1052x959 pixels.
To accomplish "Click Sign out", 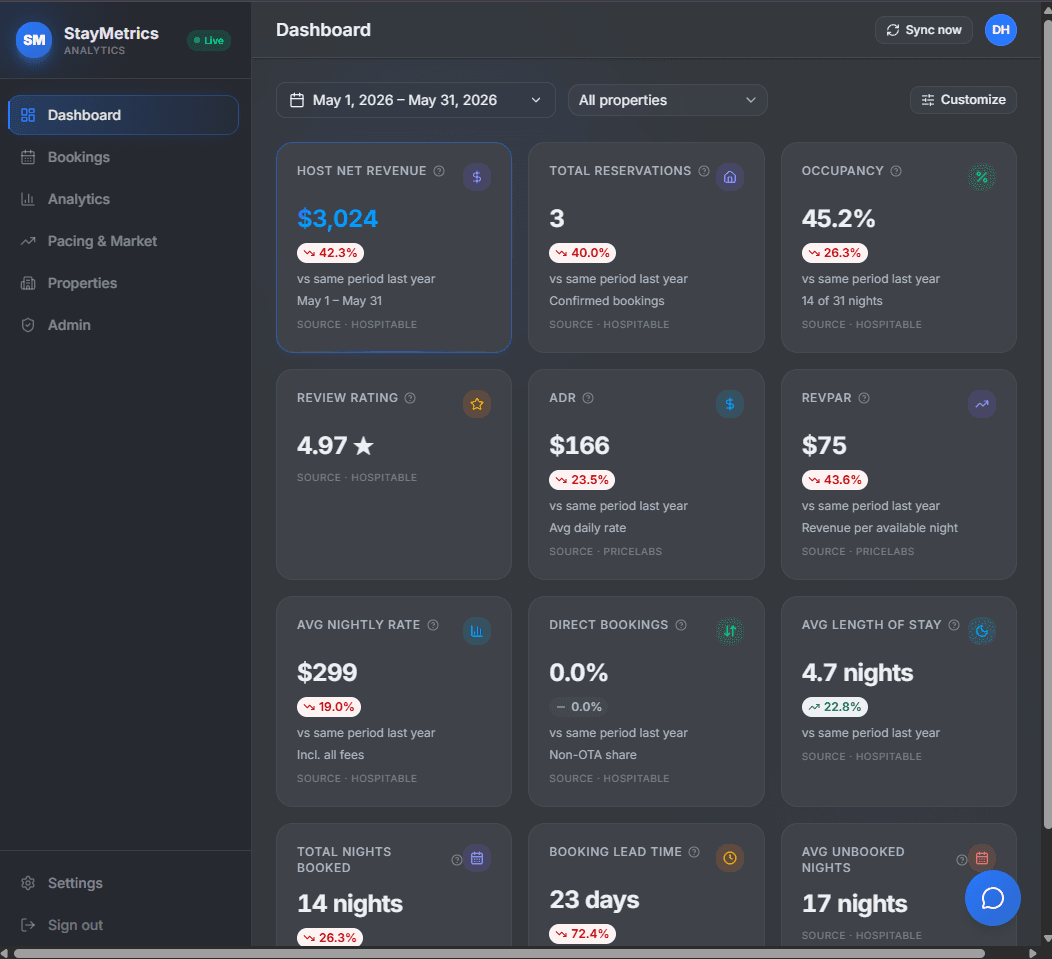I will [123, 925].
